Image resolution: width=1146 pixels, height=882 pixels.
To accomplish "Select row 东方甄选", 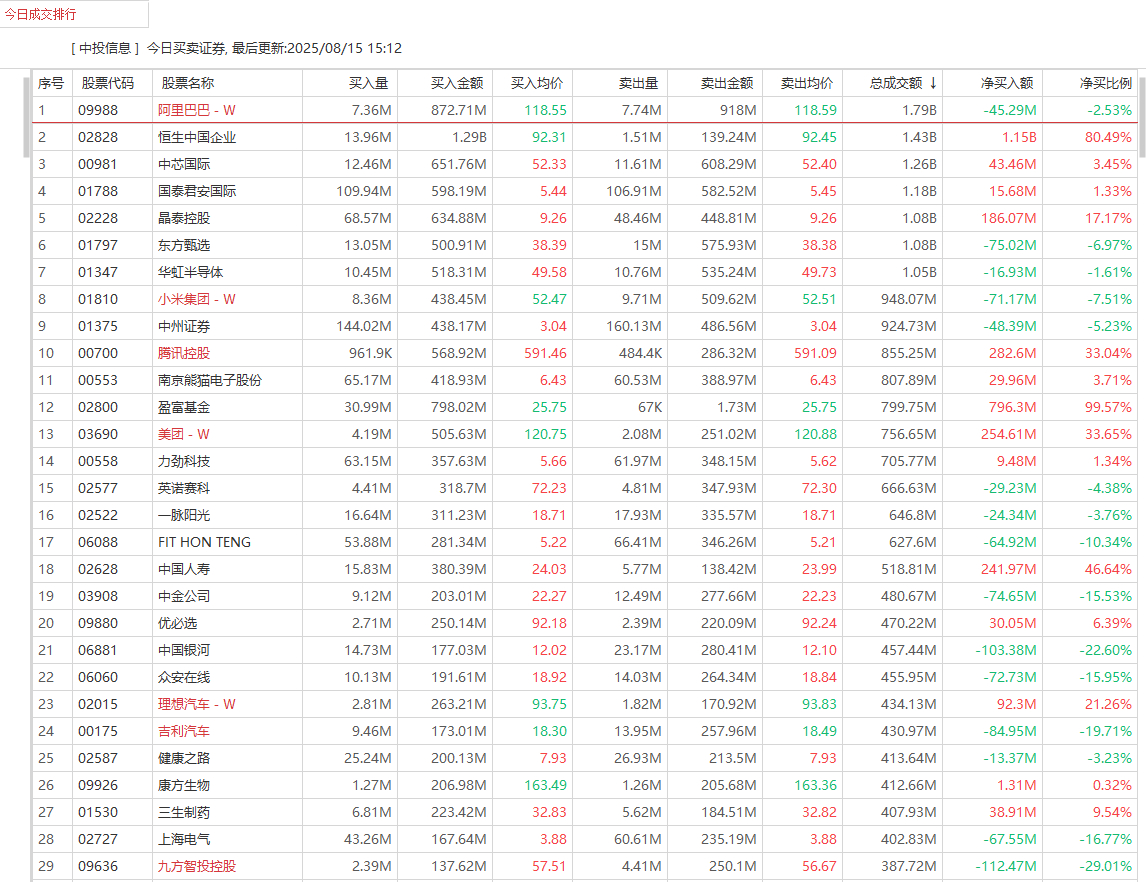I will pyautogui.click(x=585, y=246).
